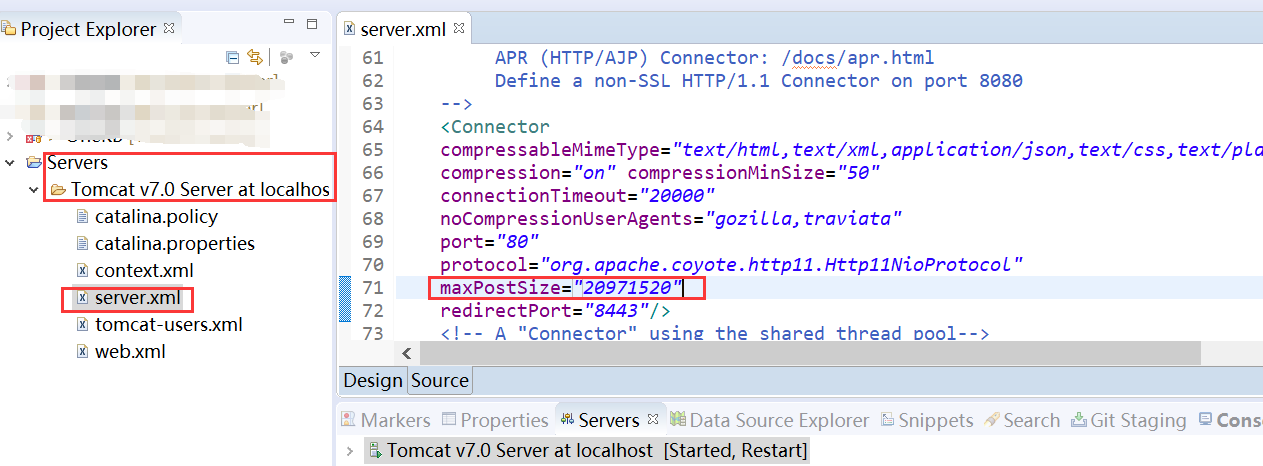Collapse Tomcat v7.0 Server folder node
Image resolution: width=1263 pixels, height=466 pixels.
tap(33, 189)
